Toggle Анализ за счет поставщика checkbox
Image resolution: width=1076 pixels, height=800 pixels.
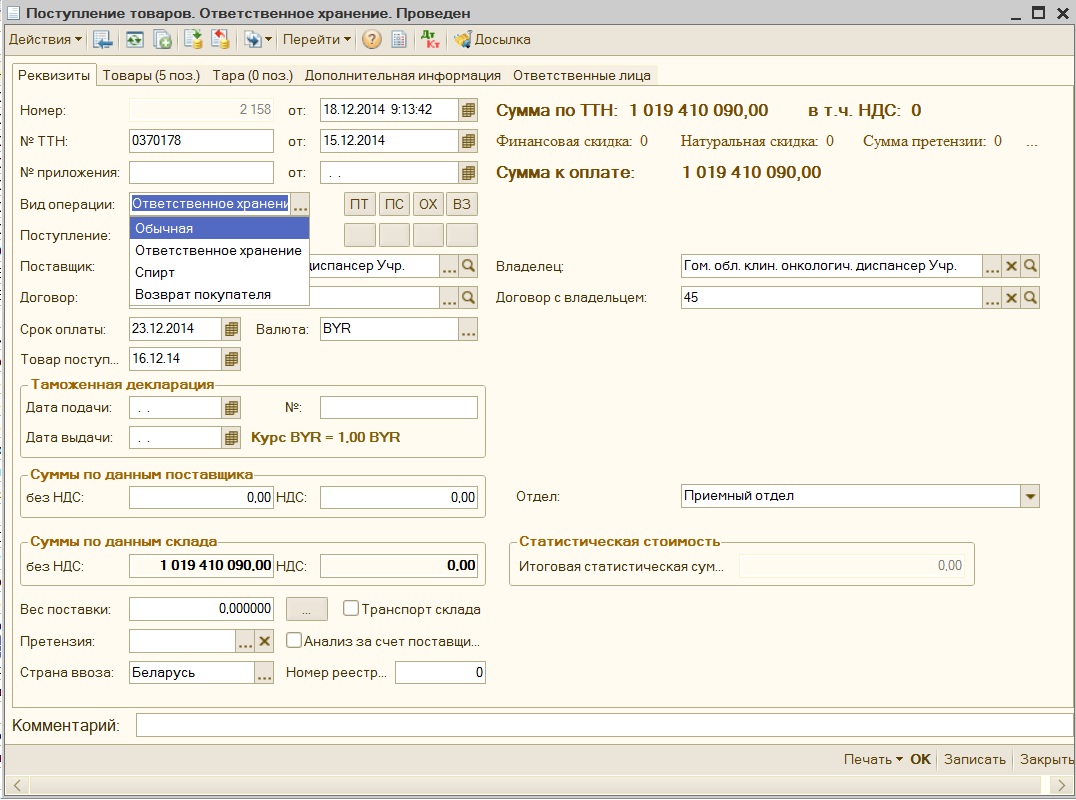coord(294,640)
